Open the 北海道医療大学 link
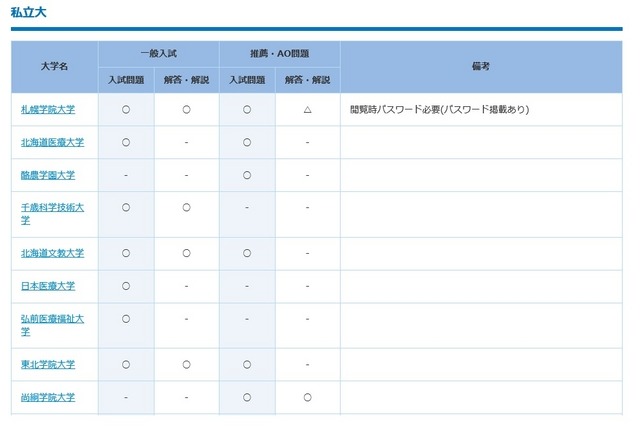This screenshot has width=640, height=427. [52, 142]
